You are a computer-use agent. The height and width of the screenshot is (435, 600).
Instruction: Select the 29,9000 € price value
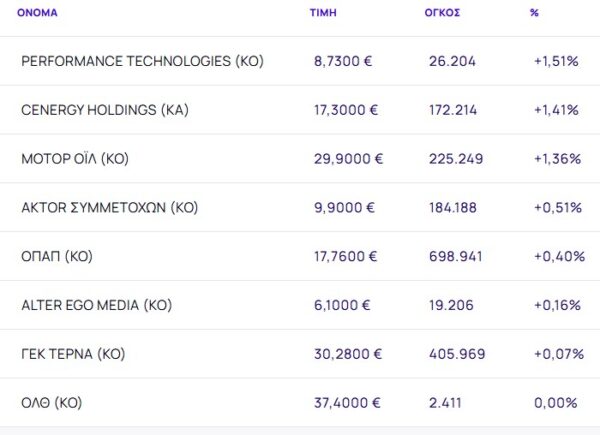348,159
